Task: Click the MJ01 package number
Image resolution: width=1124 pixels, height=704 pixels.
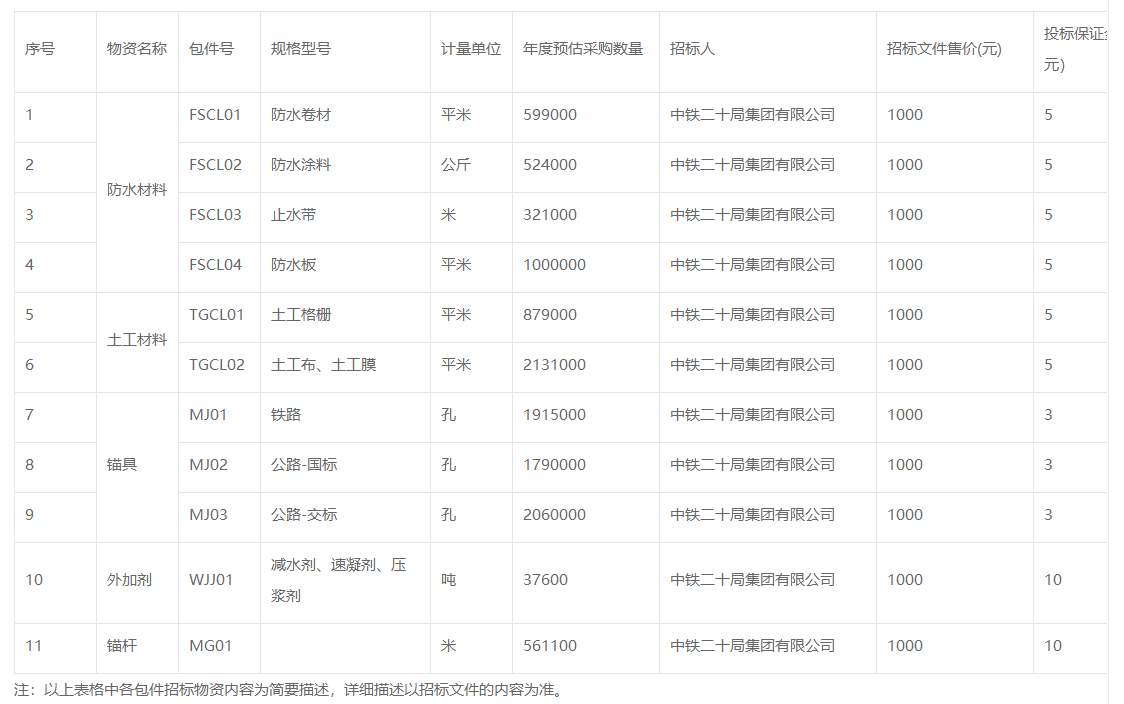Action: pyautogui.click(x=208, y=415)
